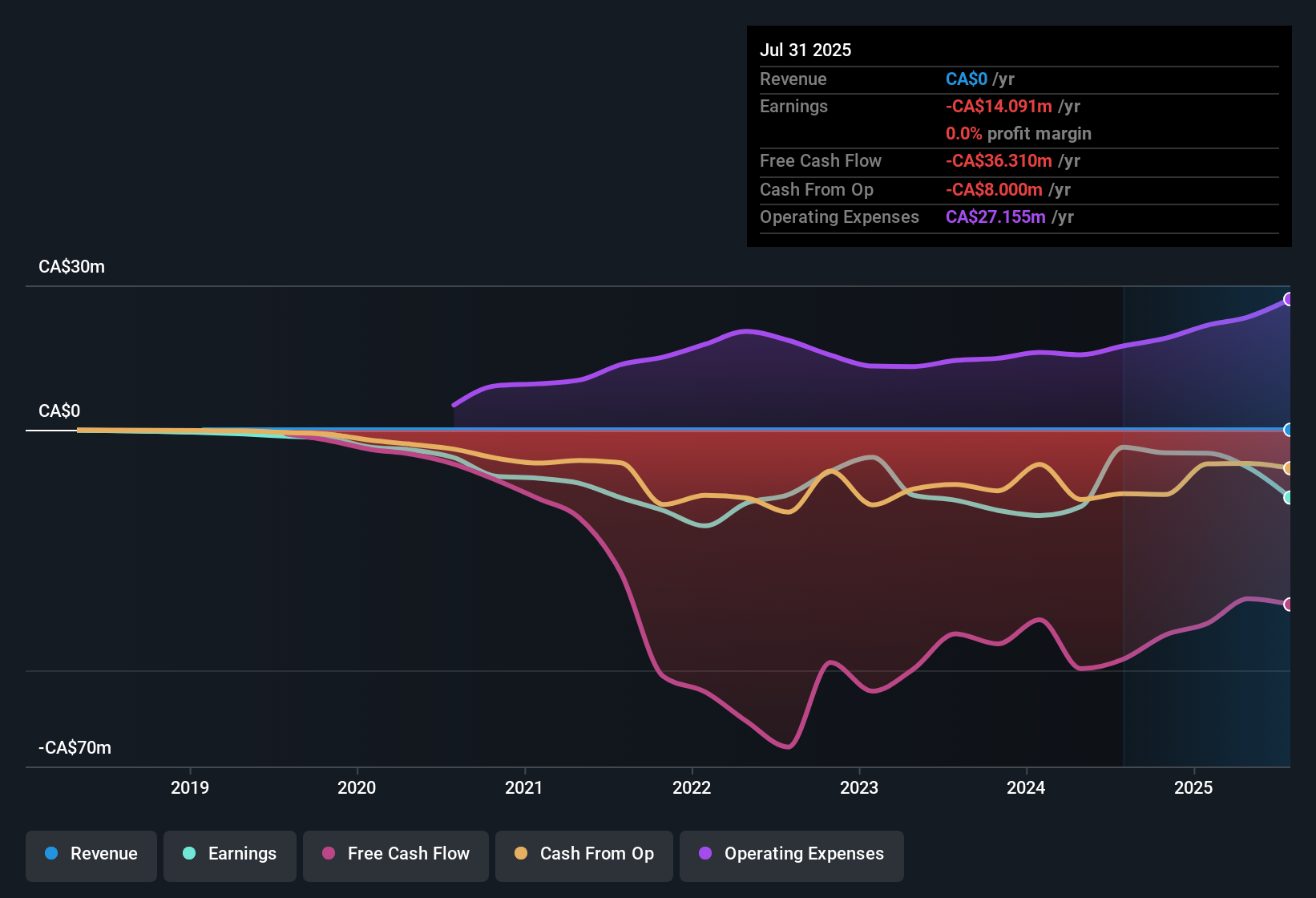
Task: Click the CA$30m y-axis label
Action: [x=72, y=267]
